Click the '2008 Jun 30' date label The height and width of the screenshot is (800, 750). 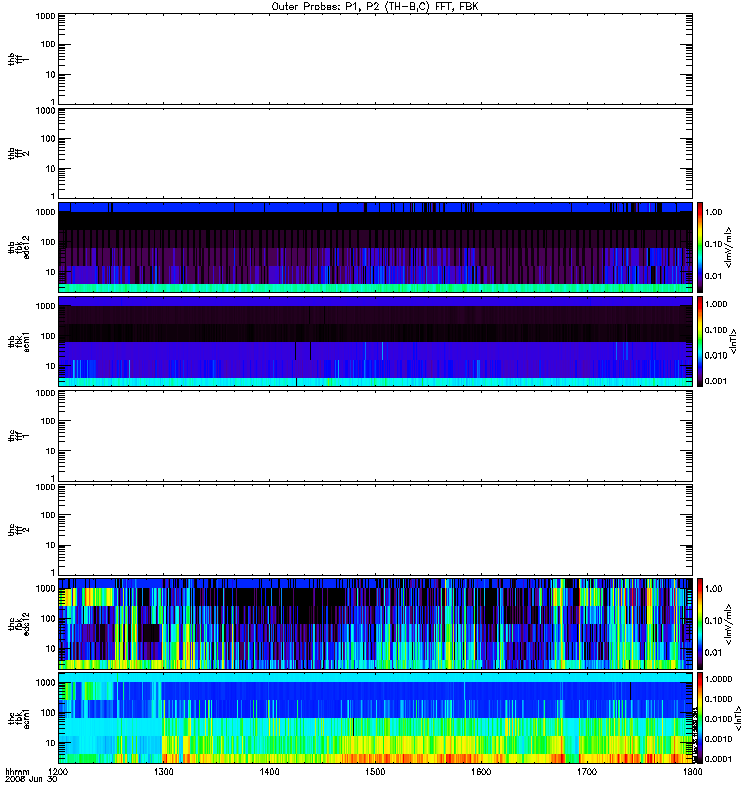point(31,779)
